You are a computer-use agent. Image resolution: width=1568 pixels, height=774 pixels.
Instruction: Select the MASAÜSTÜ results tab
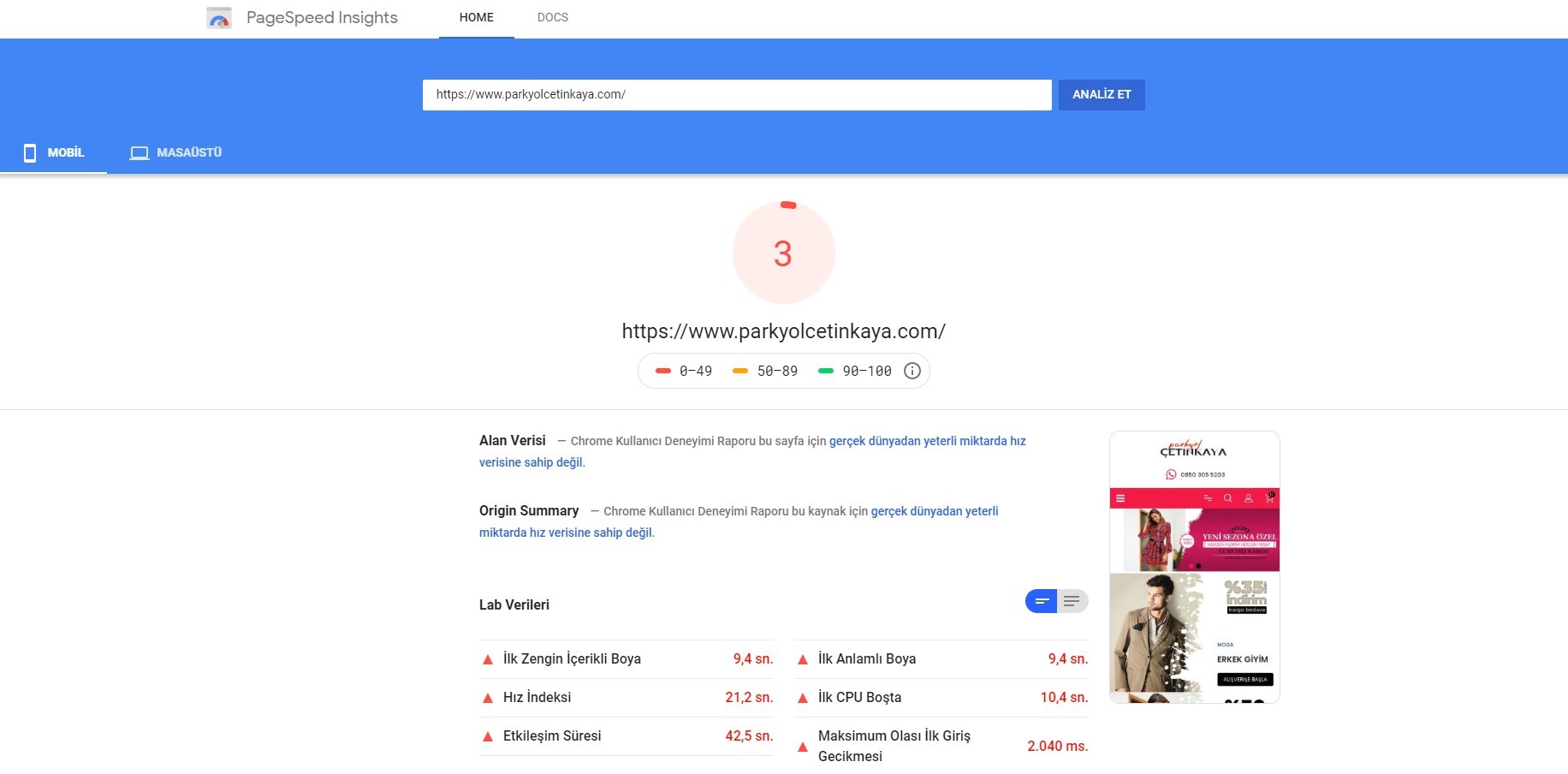(x=175, y=152)
